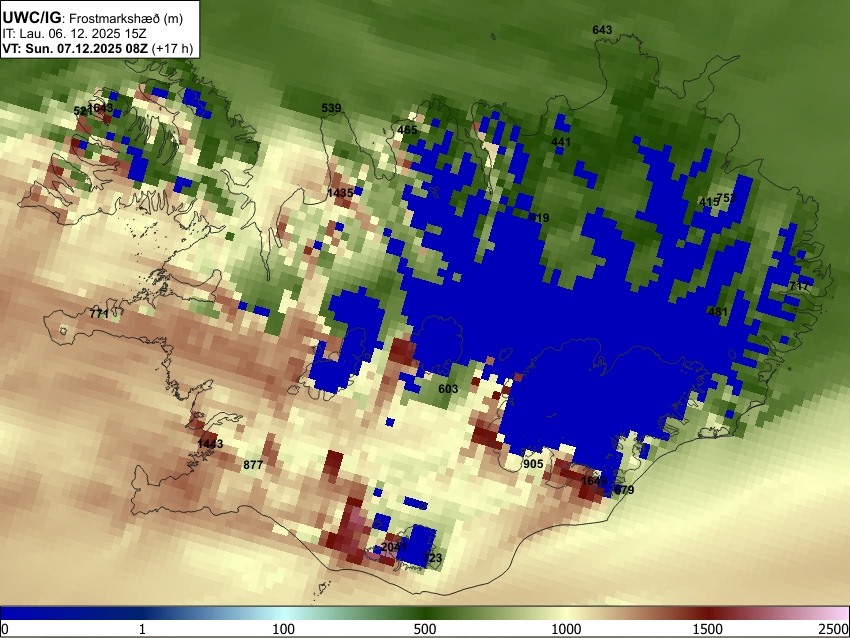Click the 539 height label

tap(331, 108)
